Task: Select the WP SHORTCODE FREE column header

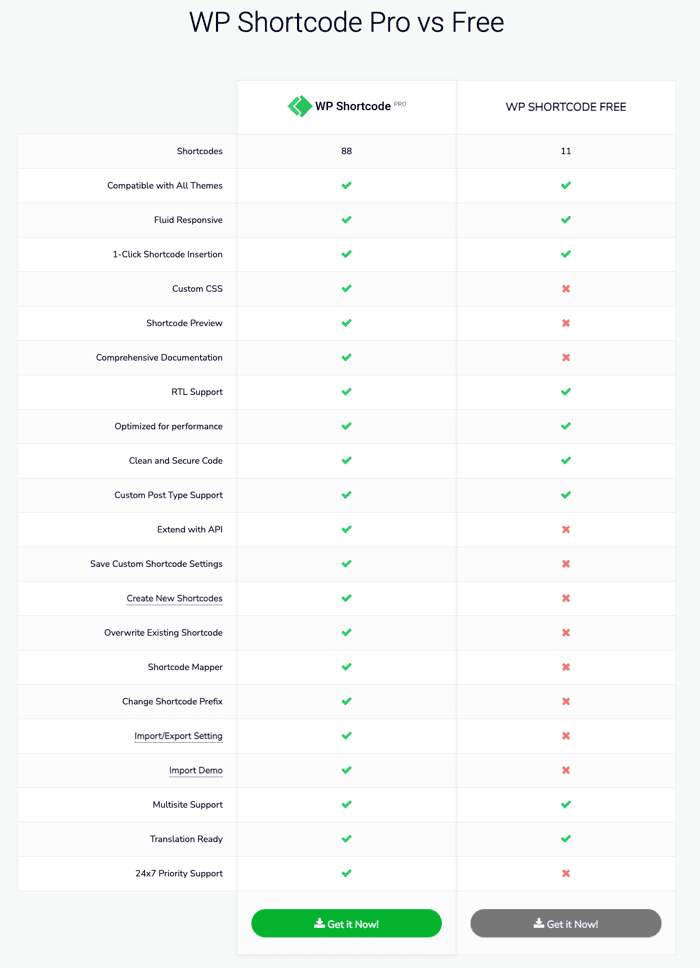Action: click(565, 106)
